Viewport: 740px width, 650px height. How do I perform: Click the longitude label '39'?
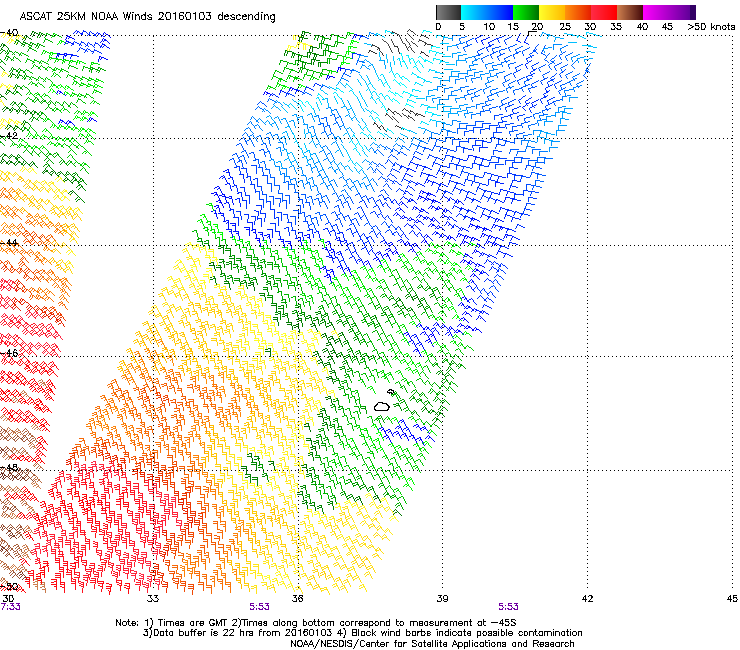(x=442, y=599)
